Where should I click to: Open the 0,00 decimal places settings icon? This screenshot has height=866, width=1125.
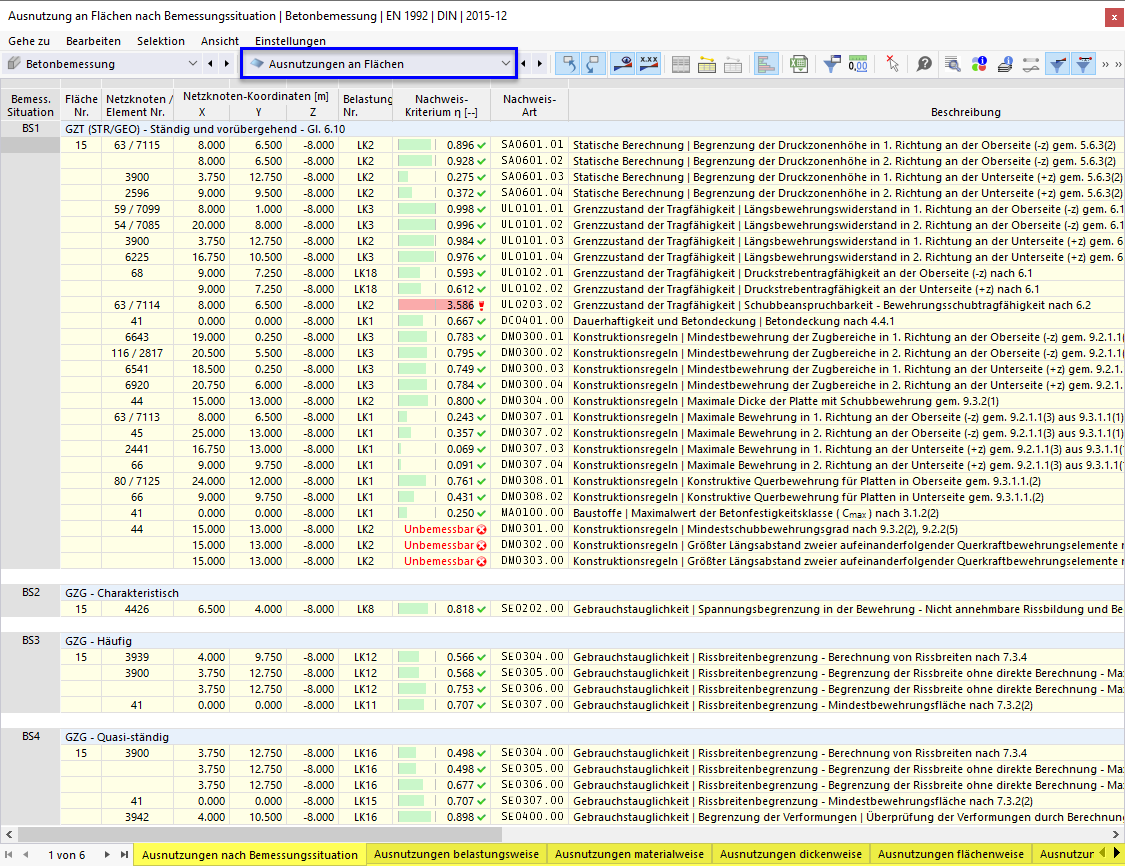[x=857, y=64]
